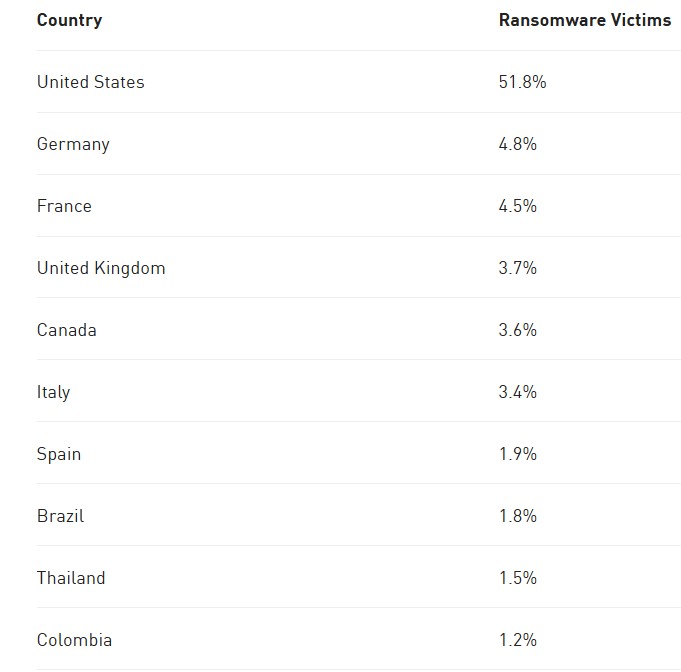The height and width of the screenshot is (672, 681).
Task: Click the Ransomware Victims column header
Action: pyautogui.click(x=584, y=20)
